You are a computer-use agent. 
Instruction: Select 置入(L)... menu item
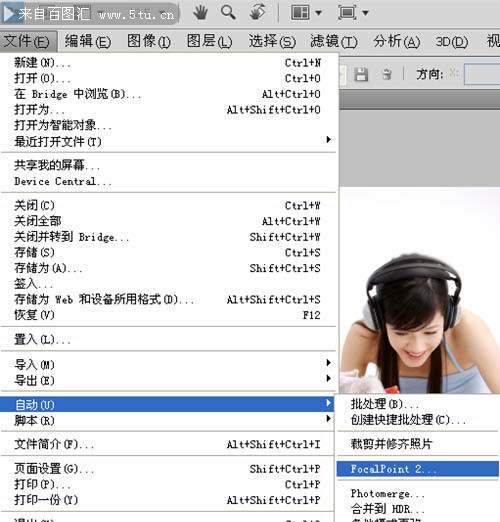[x=168, y=340]
